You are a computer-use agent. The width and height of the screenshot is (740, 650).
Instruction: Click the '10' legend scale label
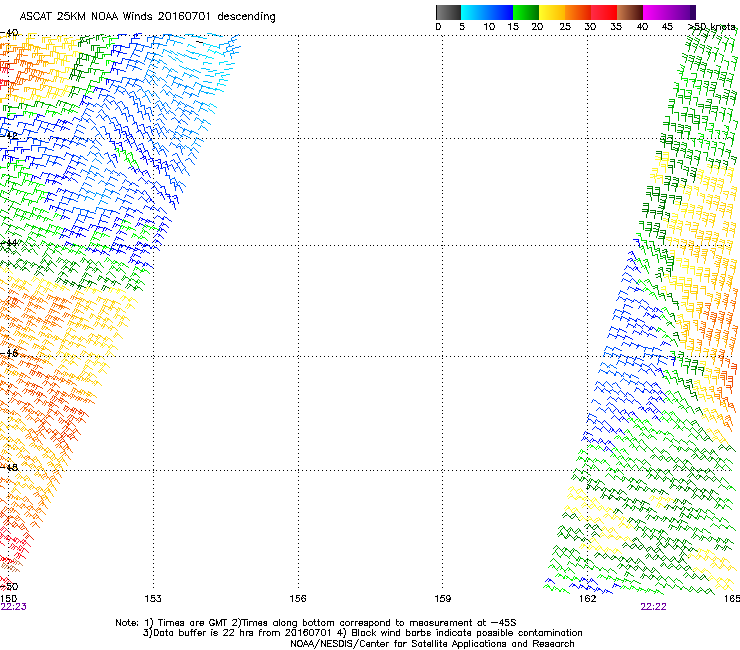point(489,27)
